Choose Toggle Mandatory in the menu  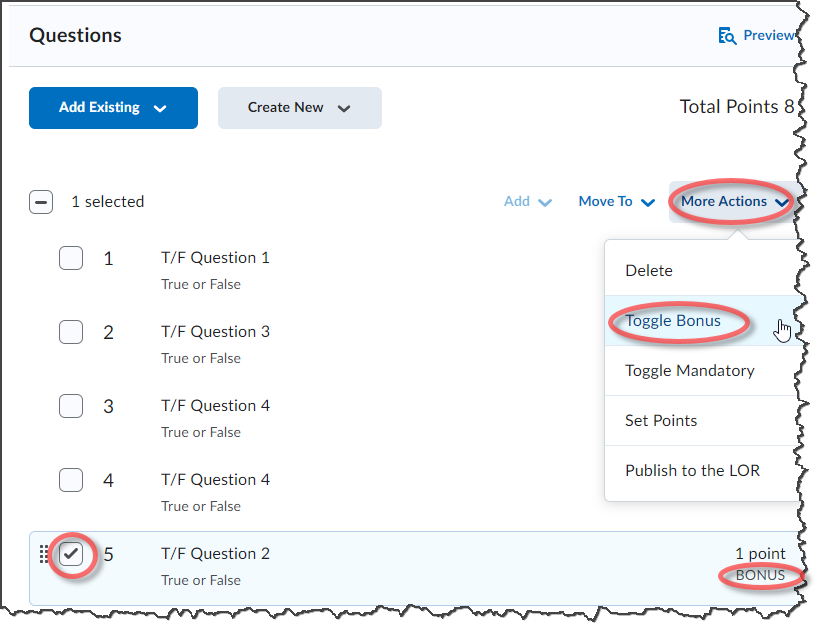tap(689, 371)
